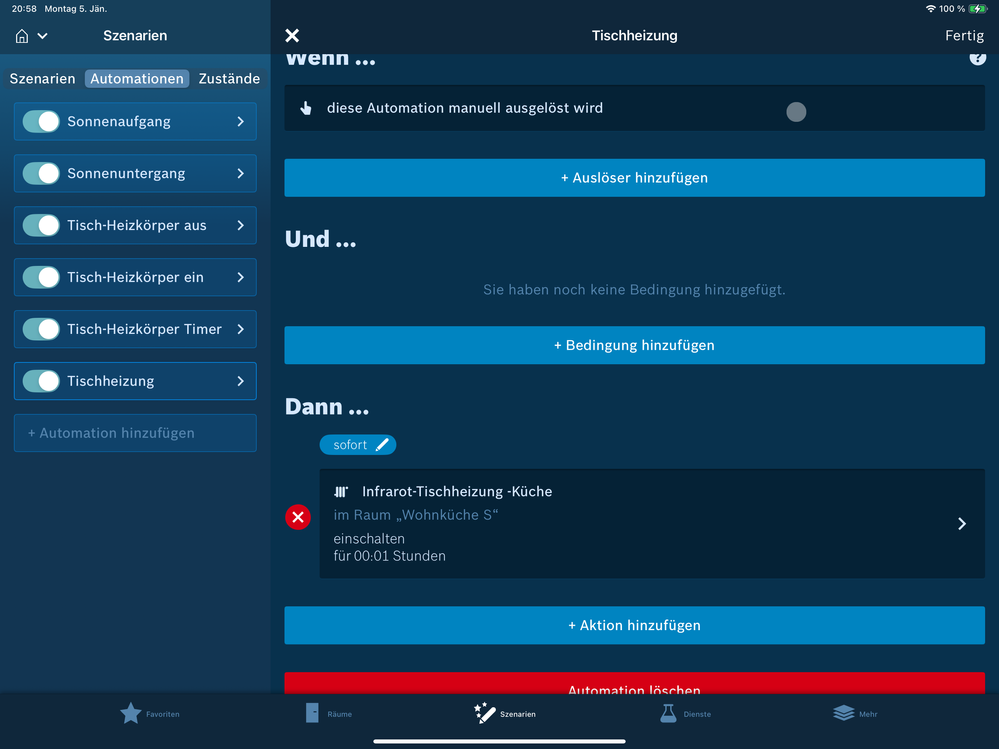Toggle the Sonnenaufgang automation switch
The width and height of the screenshot is (999, 749).
[41, 122]
